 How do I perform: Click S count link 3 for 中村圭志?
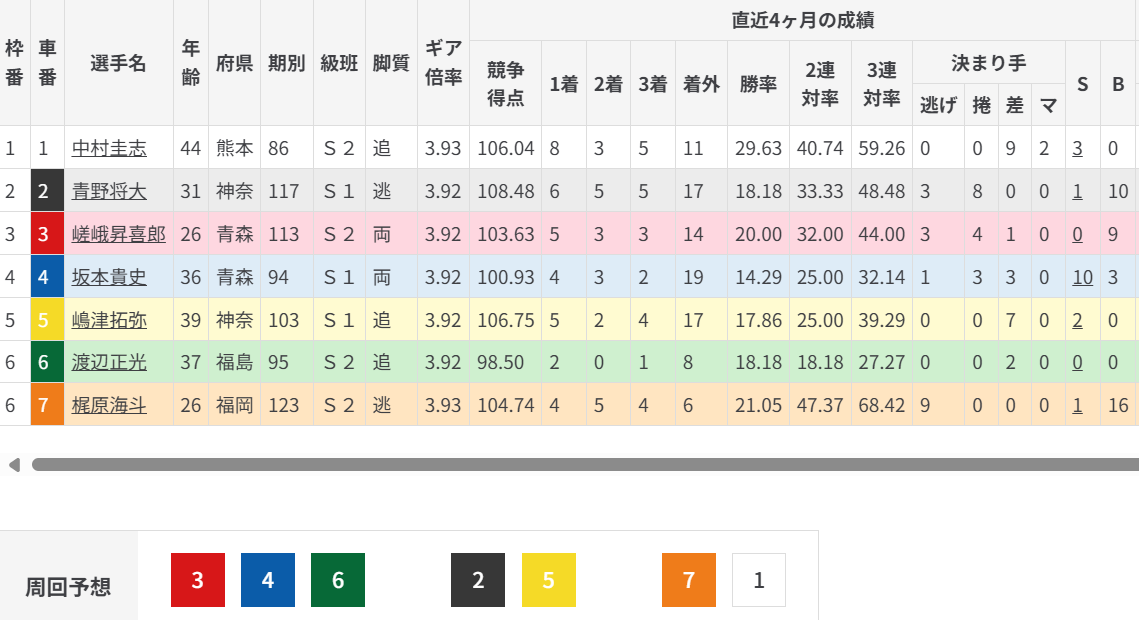(x=1077, y=149)
